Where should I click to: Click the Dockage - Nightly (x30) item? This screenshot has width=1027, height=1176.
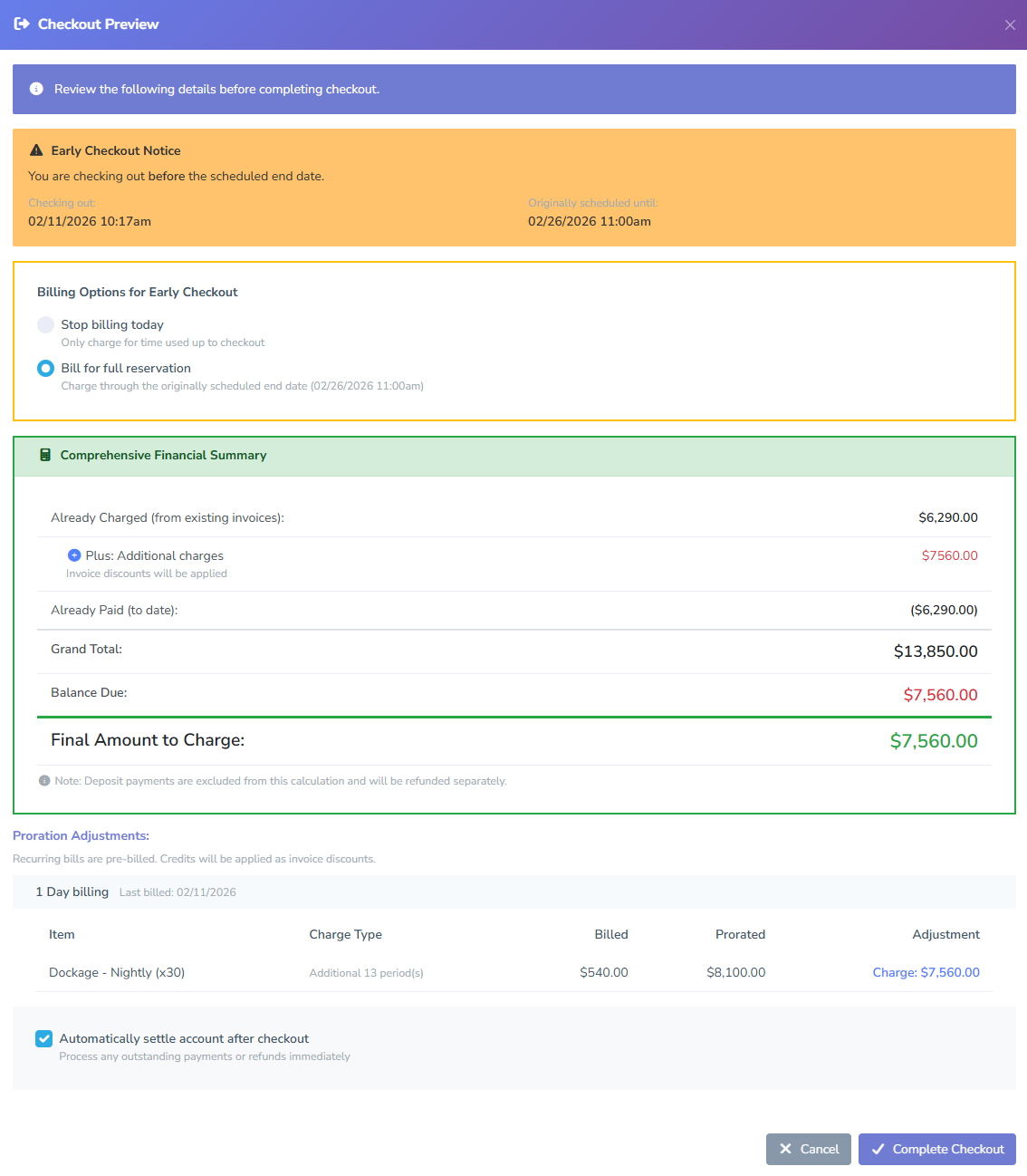[117, 972]
